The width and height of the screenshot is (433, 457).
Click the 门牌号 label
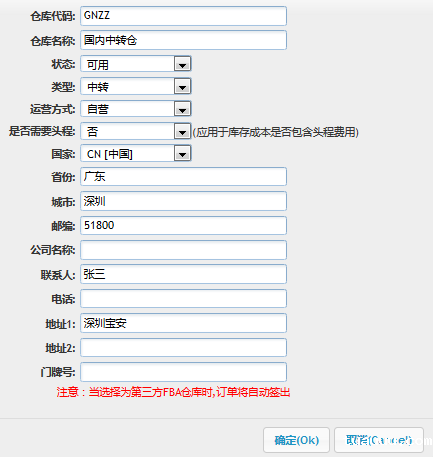[x=58, y=372]
